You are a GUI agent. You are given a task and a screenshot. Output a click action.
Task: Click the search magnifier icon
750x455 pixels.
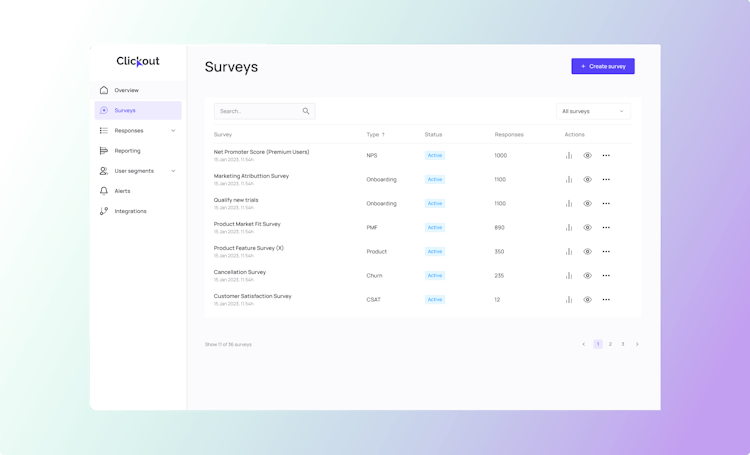pyautogui.click(x=306, y=111)
